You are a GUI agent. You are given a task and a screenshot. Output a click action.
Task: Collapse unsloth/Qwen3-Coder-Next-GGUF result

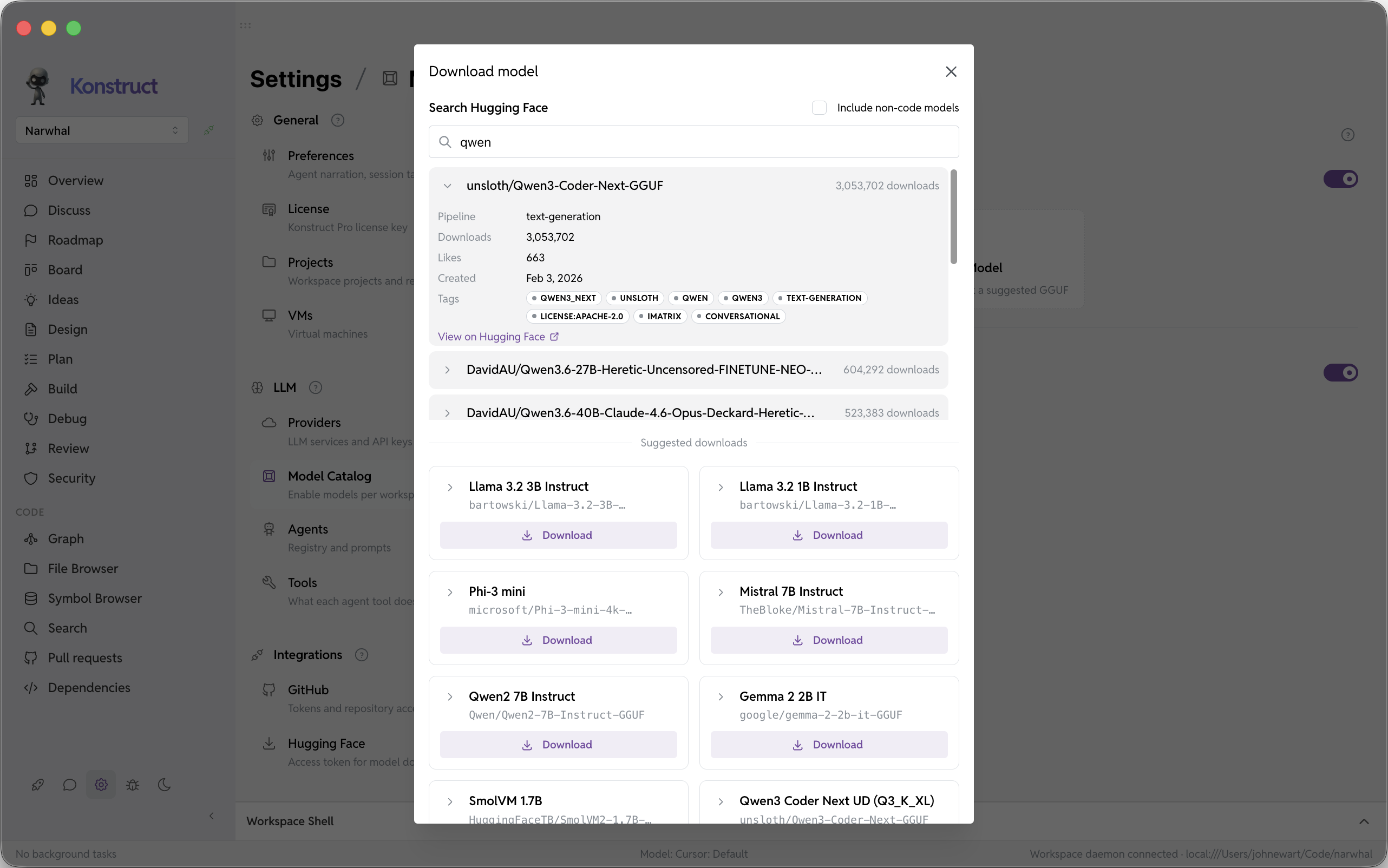[447, 186]
